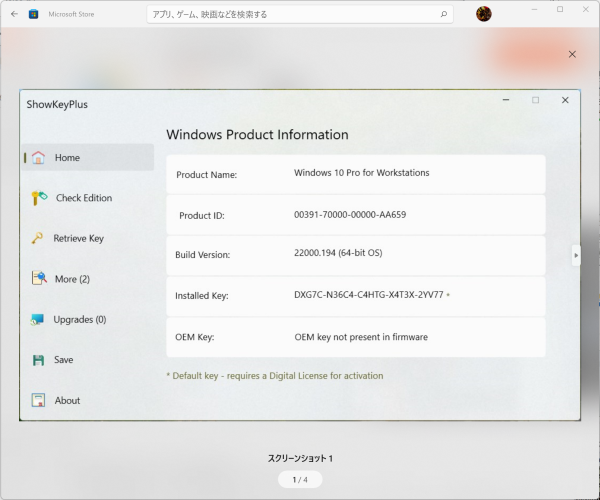
Task: Select OEM key not present in firmware
Action: 361,337
